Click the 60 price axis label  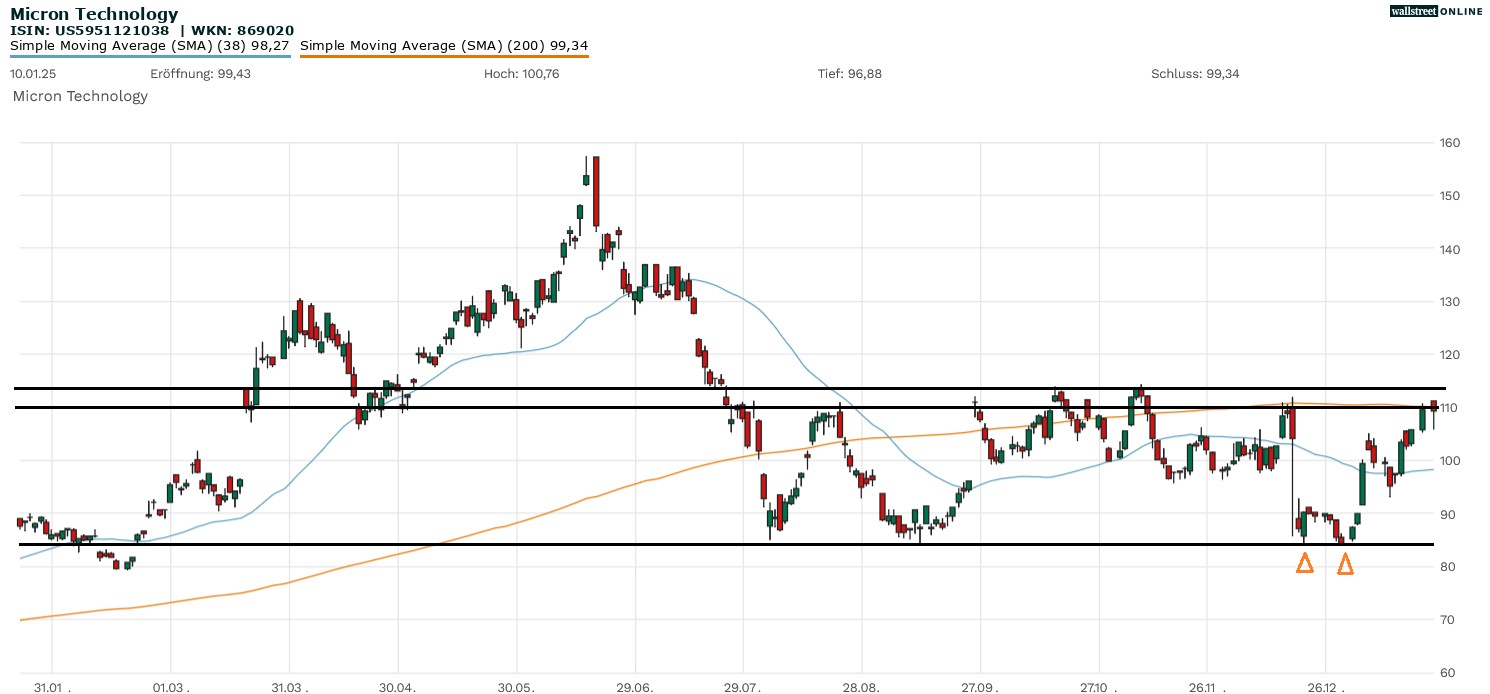pos(1450,673)
